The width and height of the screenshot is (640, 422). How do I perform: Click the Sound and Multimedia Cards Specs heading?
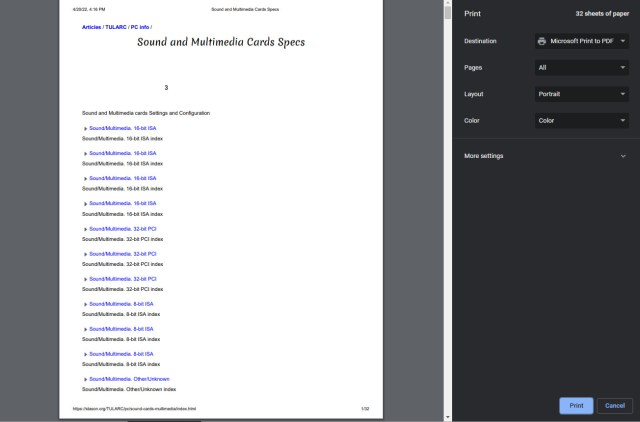pos(221,43)
